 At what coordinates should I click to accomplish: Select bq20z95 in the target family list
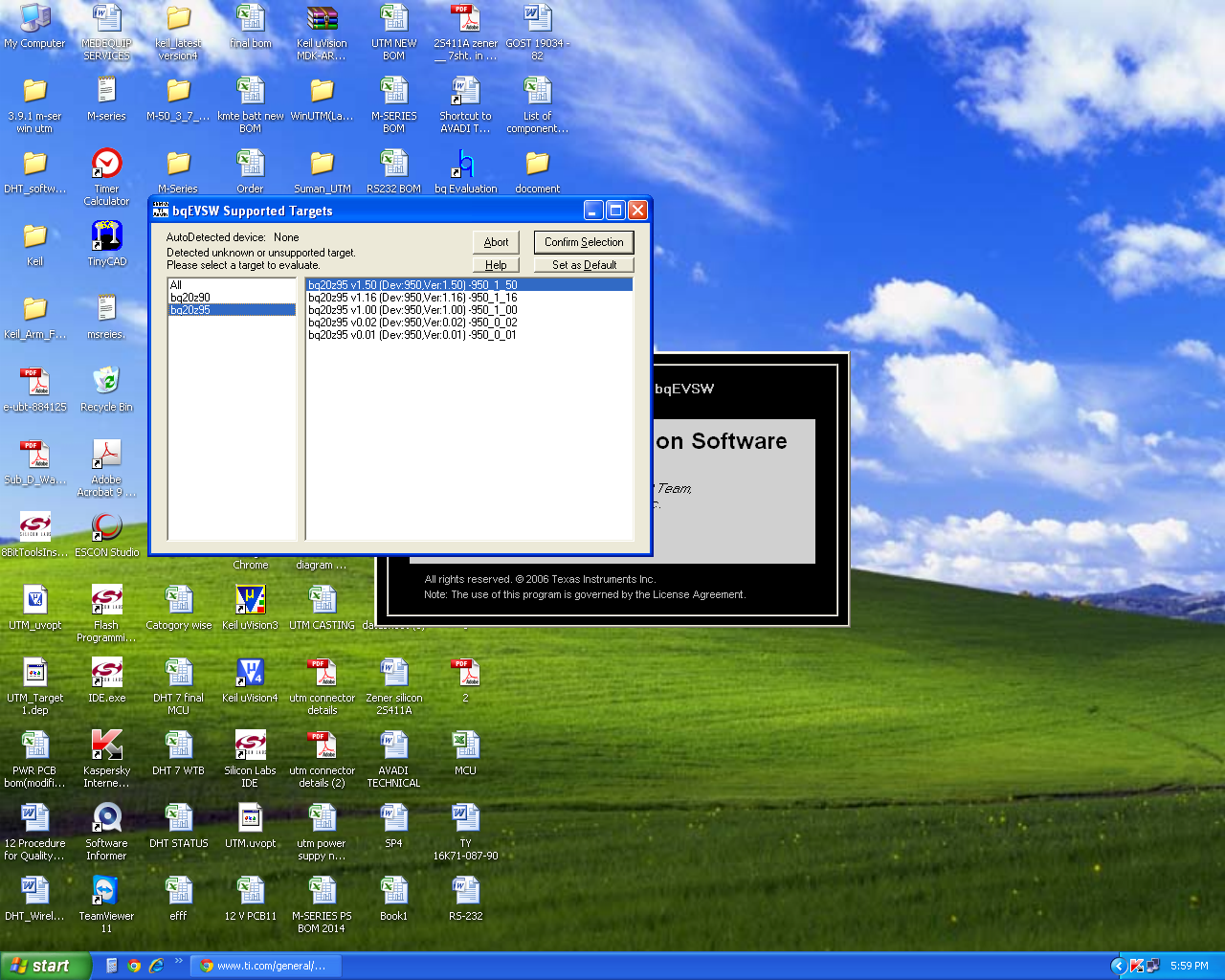point(232,310)
